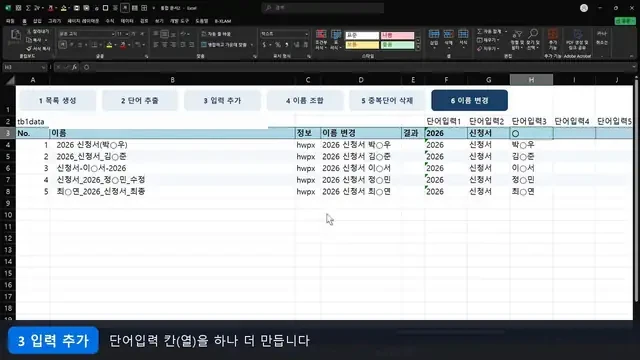Open the font color red A
Image resolution: width=640 pixels, height=360 pixels.
[x=123, y=45]
